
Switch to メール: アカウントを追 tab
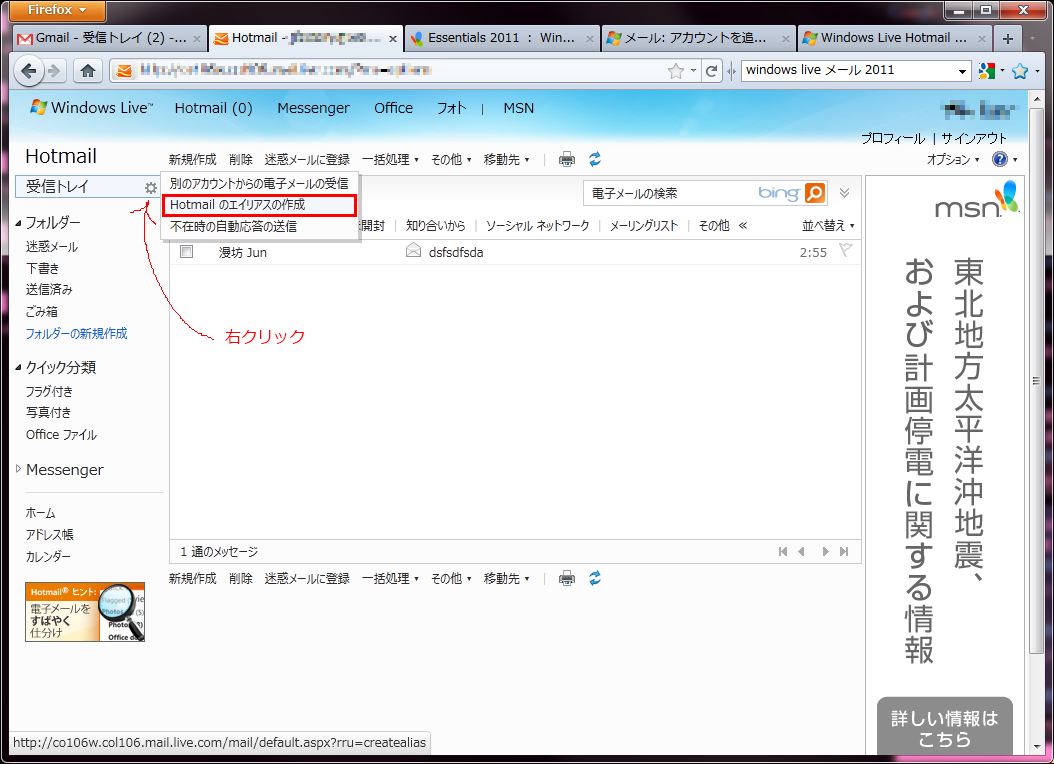(x=698, y=38)
